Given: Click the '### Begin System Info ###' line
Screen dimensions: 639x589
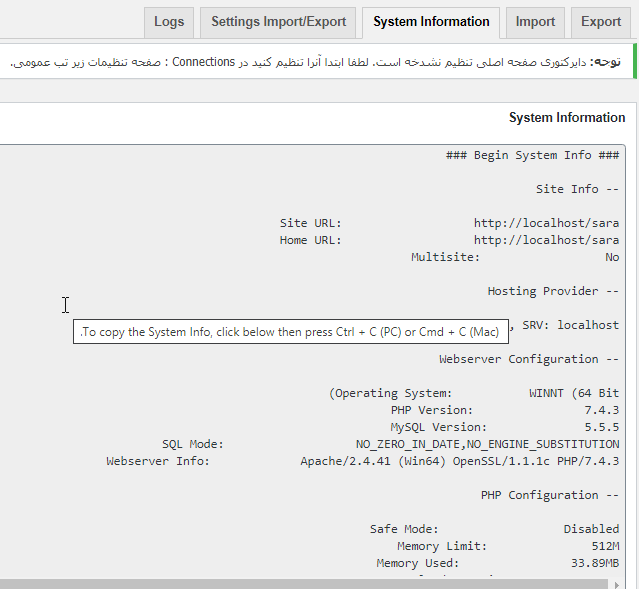Looking at the screenshot, I should coord(532,155).
